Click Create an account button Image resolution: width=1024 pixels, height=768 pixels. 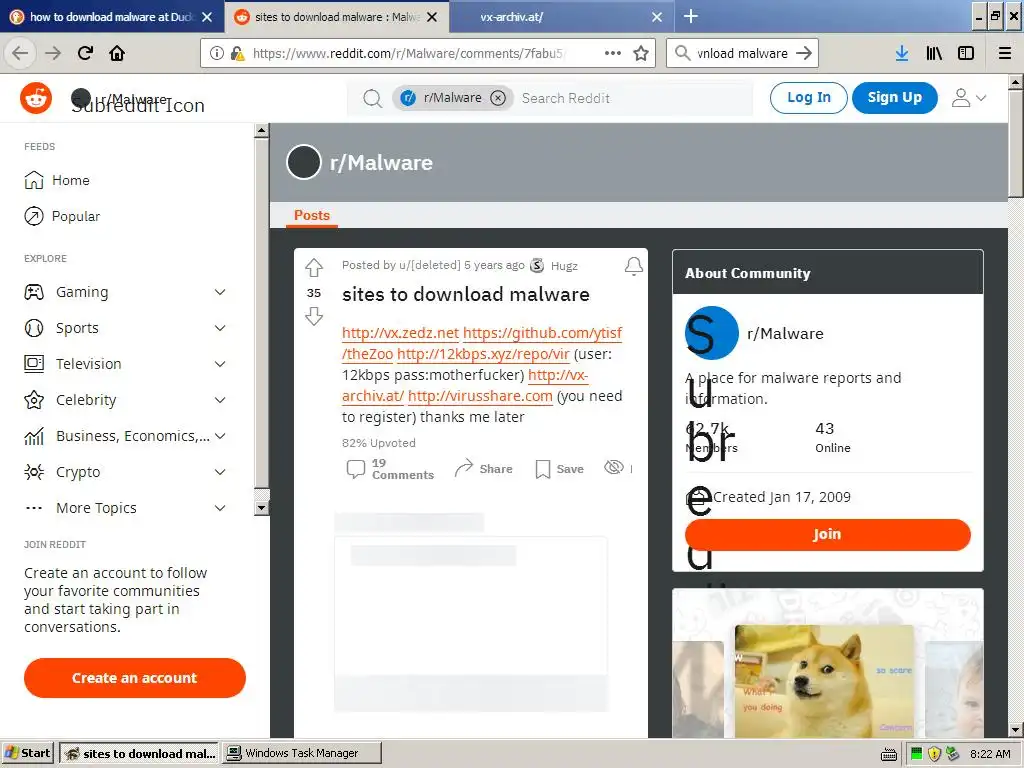tap(135, 678)
